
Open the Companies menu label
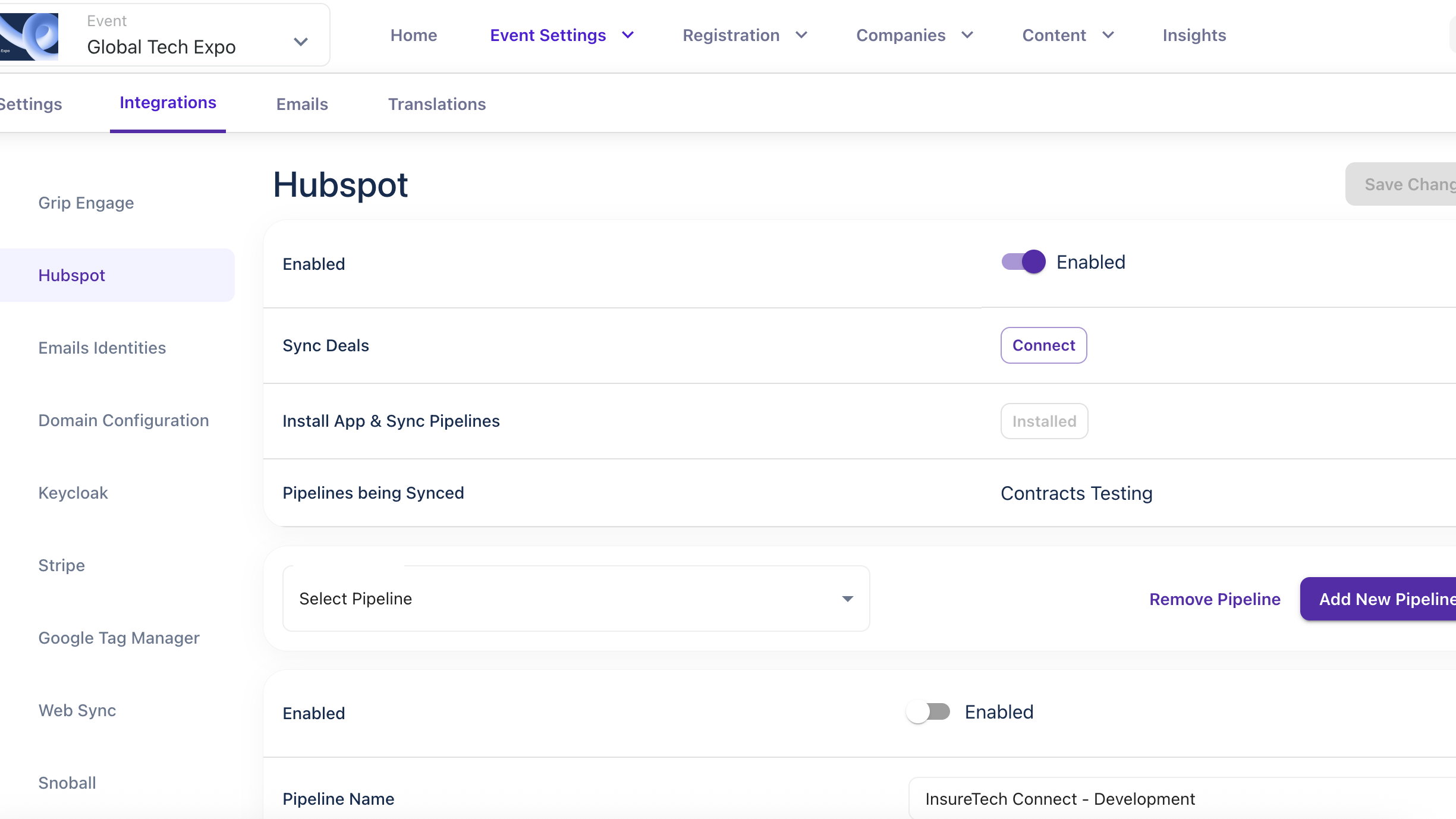901,36
